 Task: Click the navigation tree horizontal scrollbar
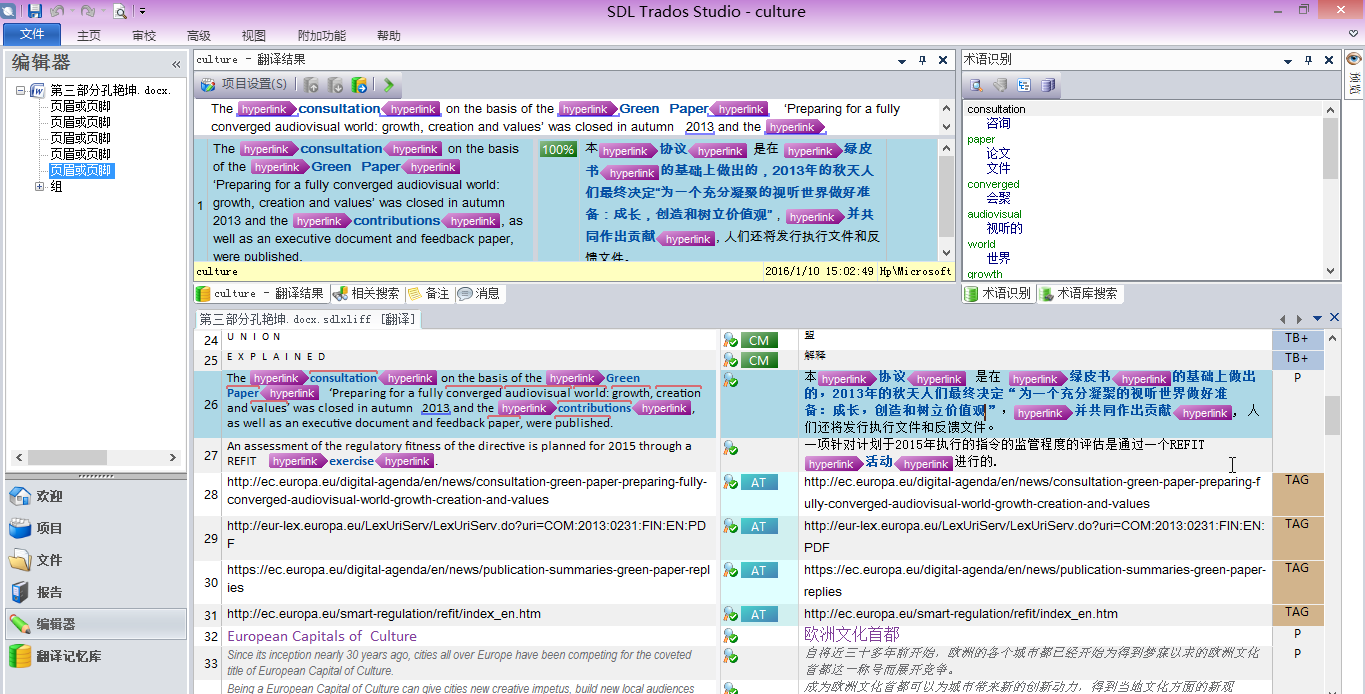pyautogui.click(x=95, y=457)
